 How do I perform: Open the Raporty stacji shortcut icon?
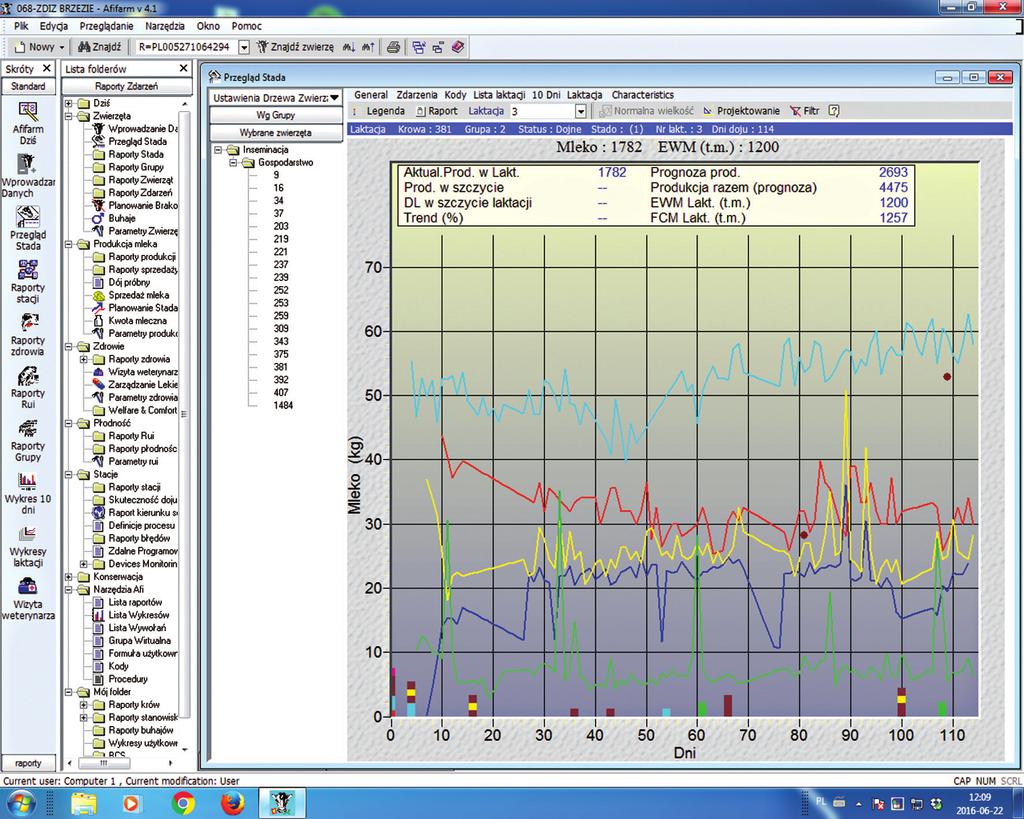[27, 270]
